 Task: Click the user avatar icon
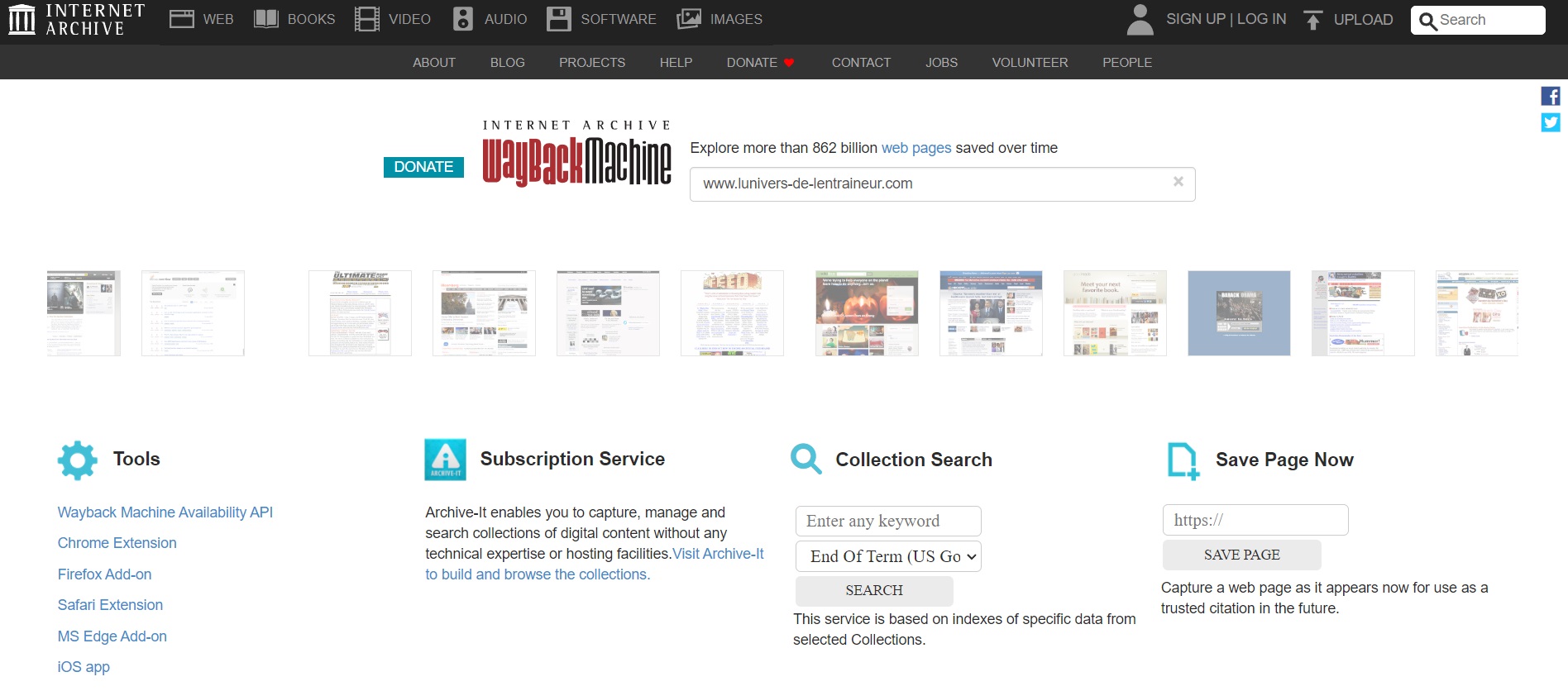[x=1140, y=20]
